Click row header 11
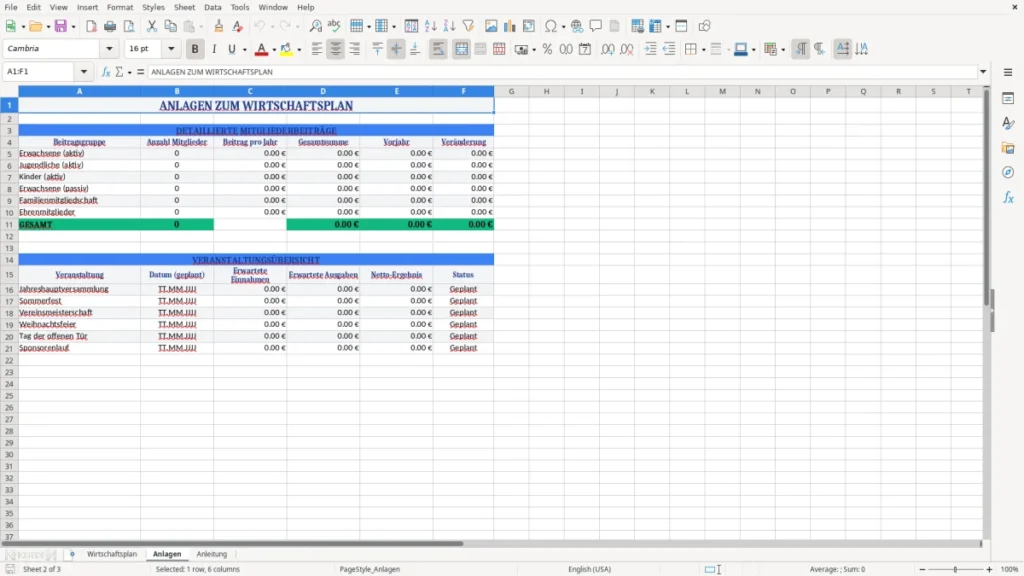 tap(9, 225)
